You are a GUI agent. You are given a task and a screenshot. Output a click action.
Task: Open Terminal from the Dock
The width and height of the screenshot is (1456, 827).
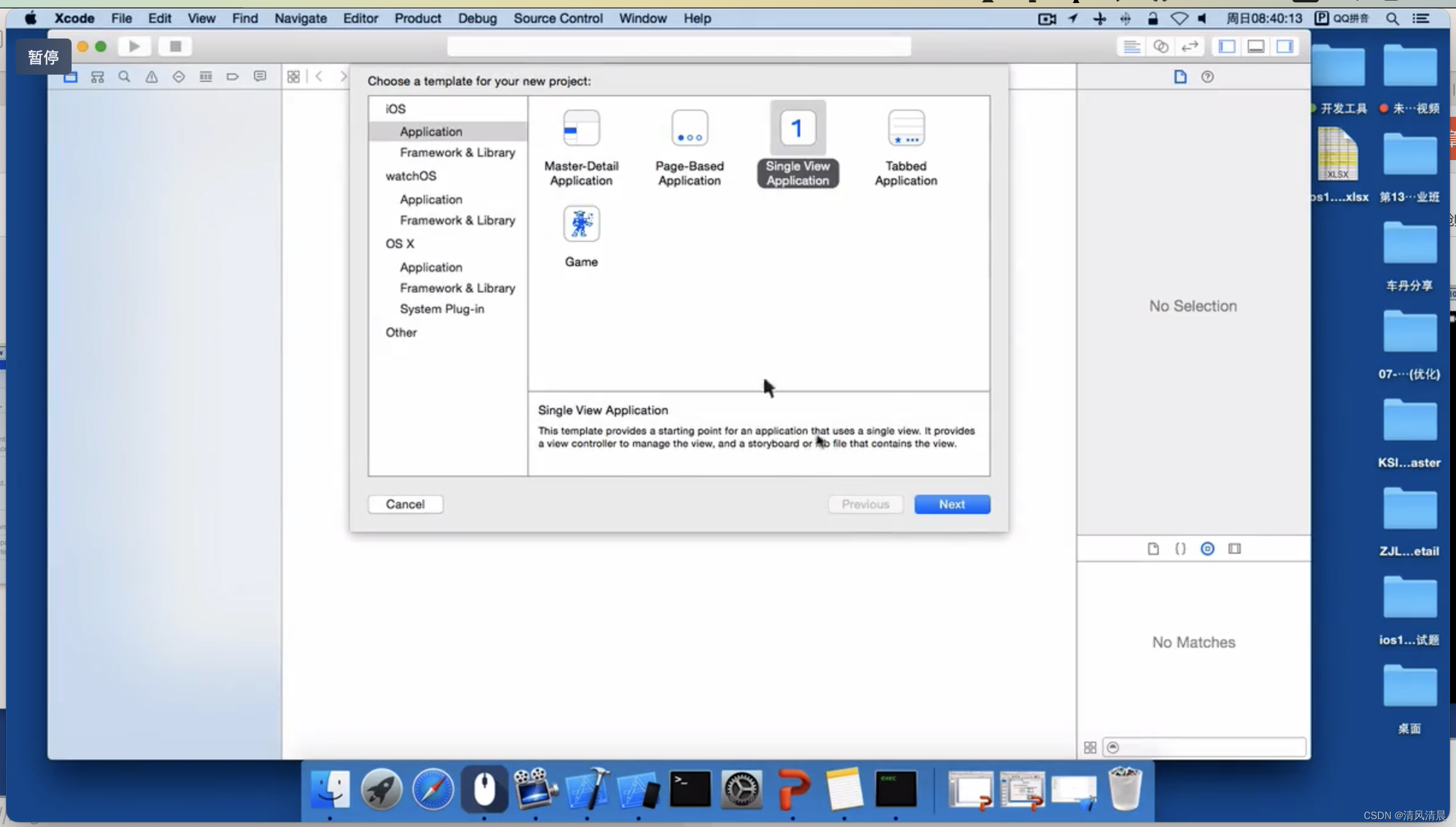click(x=690, y=788)
